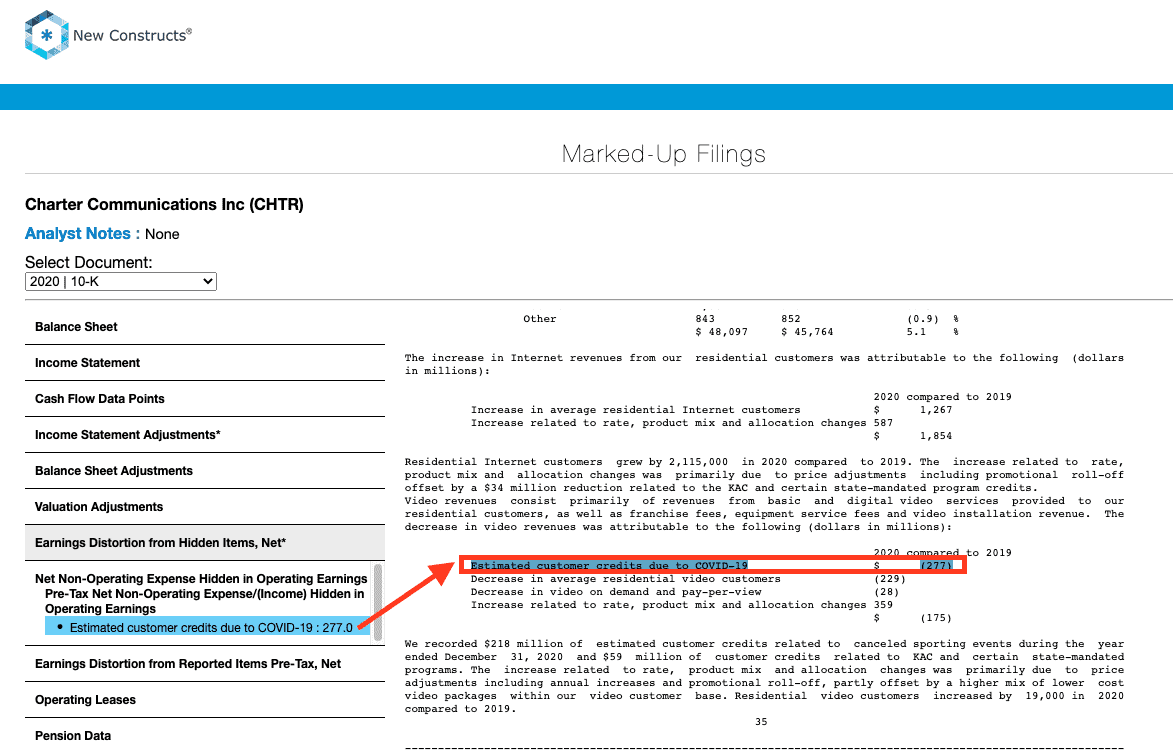
Task: Click Net Non-Operating Expense Hidden heading
Action: 200,579
